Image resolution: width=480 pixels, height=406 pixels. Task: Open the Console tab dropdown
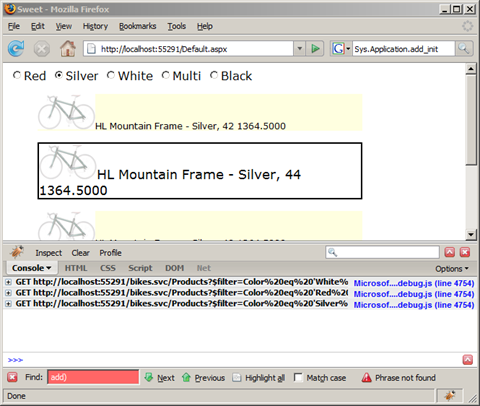32,268
